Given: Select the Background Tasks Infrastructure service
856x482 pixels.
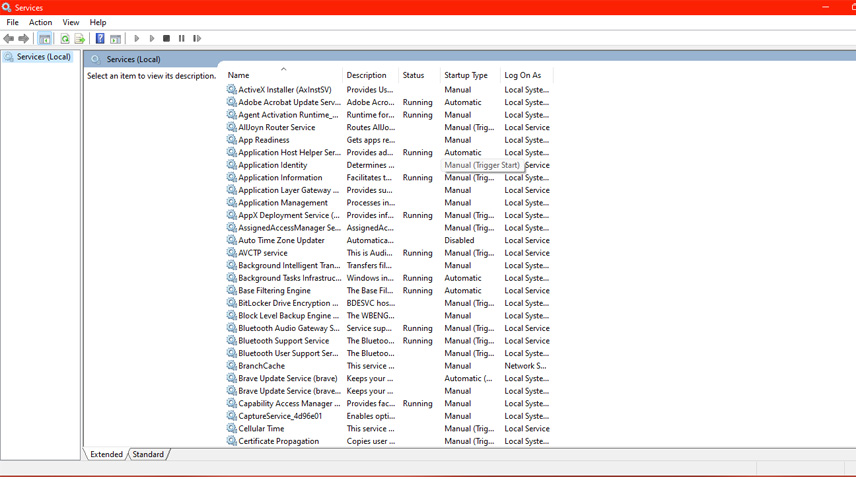Looking at the screenshot, I should (388, 278).
